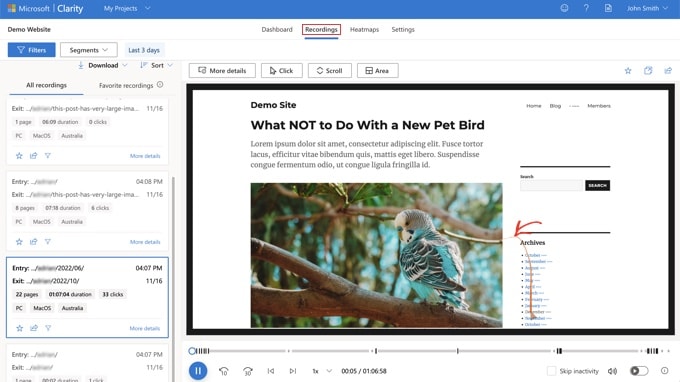Open the feedback smiley icon in header
Image resolution: width=680 pixels, height=382 pixels.
click(564, 8)
